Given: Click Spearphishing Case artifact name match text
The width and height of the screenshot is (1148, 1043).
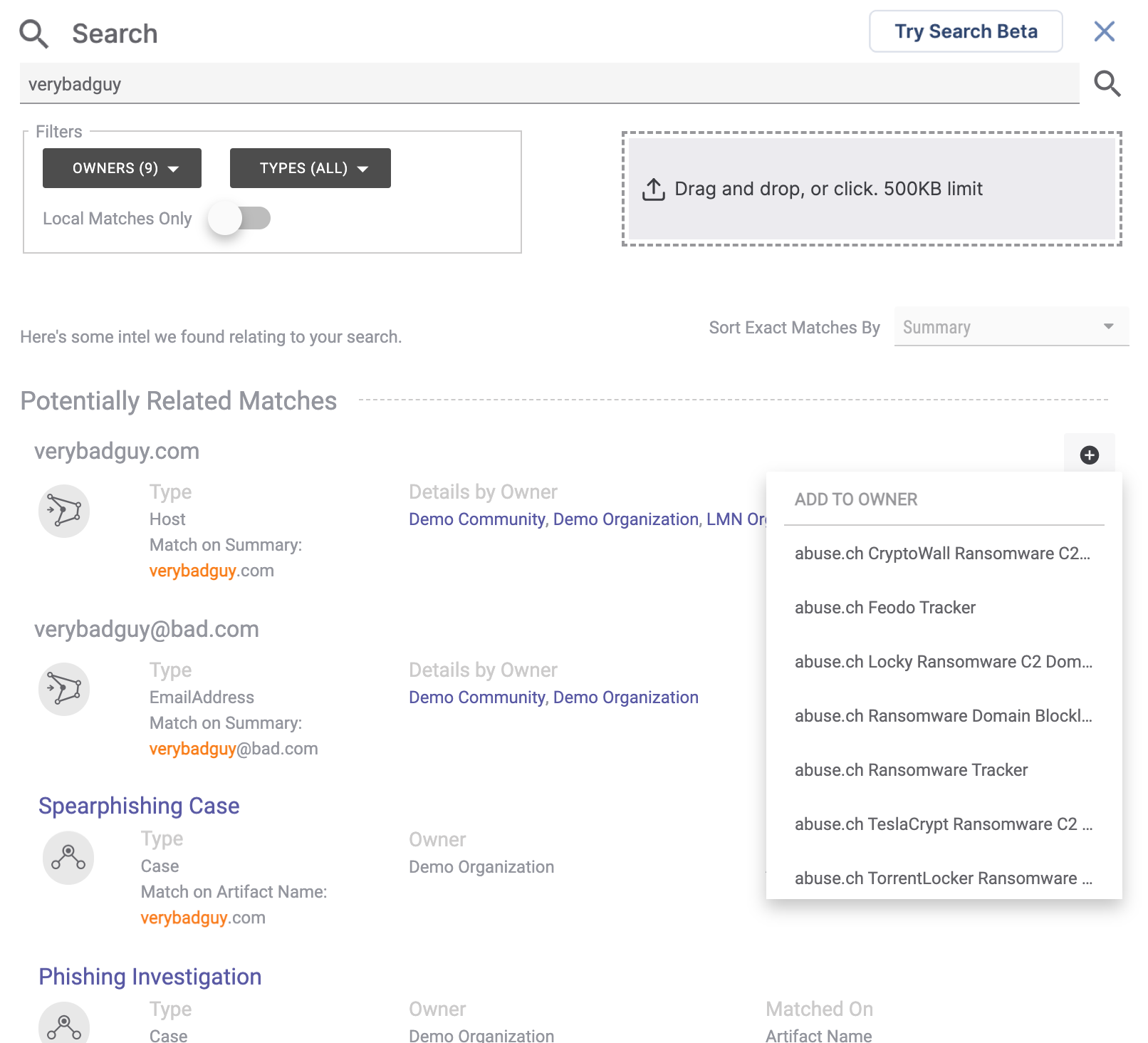Looking at the screenshot, I should tap(203, 918).
